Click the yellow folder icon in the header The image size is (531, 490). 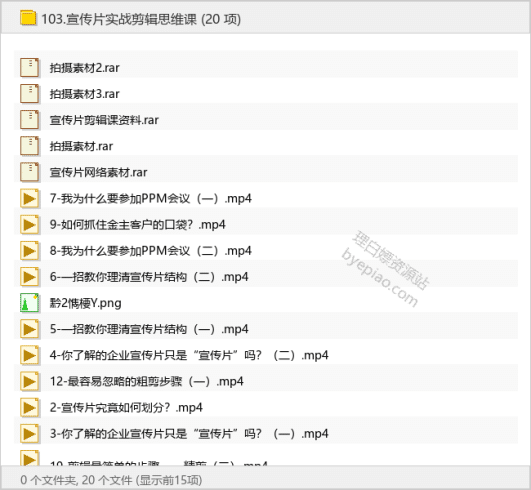click(x=28, y=18)
